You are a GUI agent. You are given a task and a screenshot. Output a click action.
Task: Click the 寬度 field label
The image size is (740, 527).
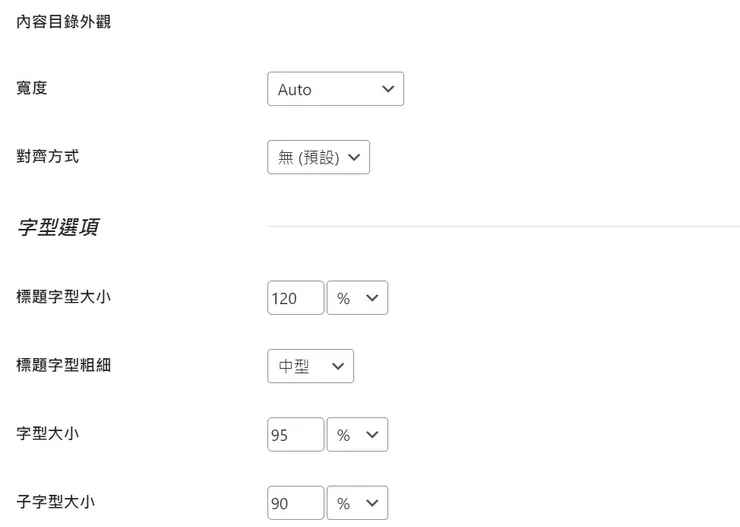coord(32,88)
